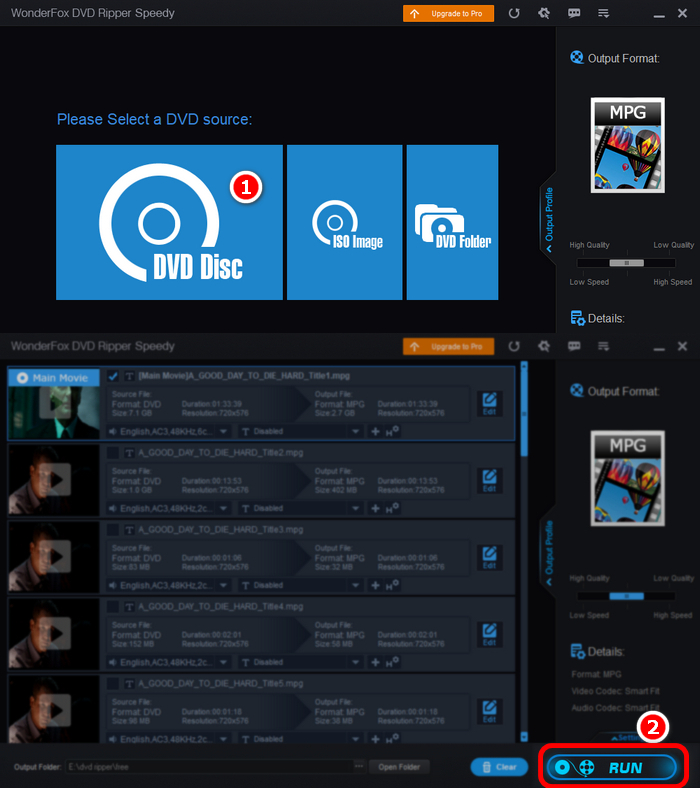Click Upgrade to Pro in DVD source window
This screenshot has width=700, height=788.
point(448,14)
